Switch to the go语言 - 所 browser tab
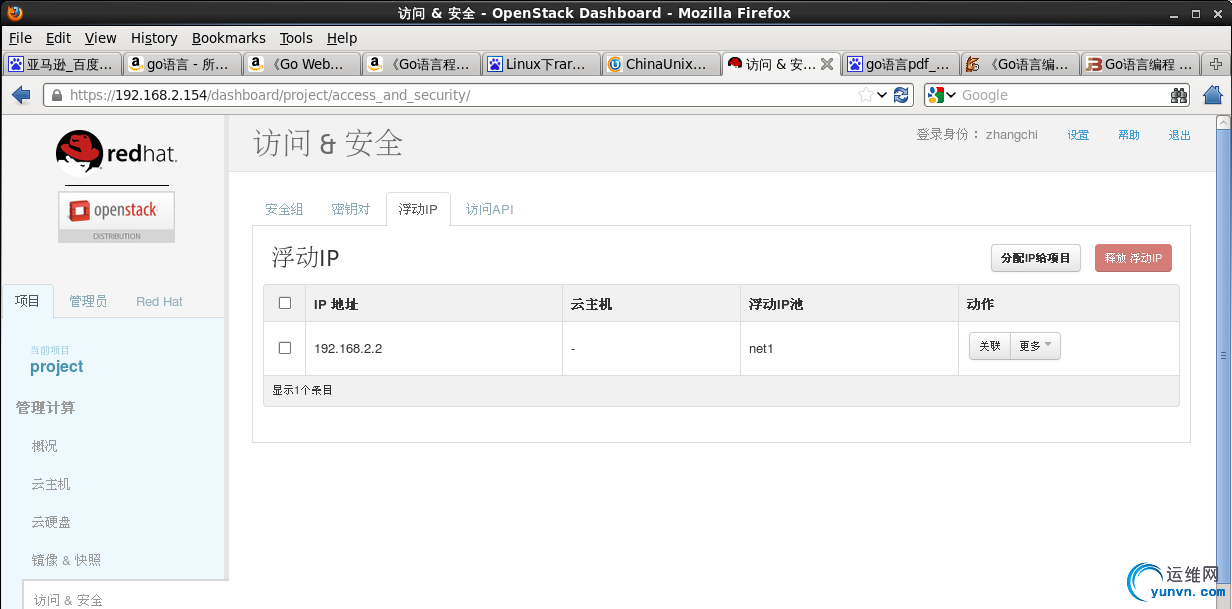The image size is (1232, 609). [182, 64]
